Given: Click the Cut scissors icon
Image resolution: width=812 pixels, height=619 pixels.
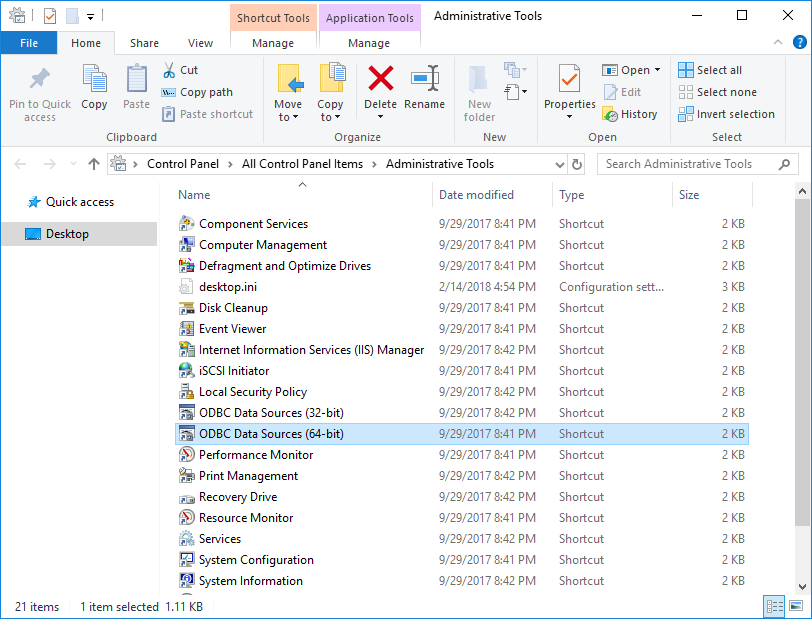Looking at the screenshot, I should click(169, 70).
